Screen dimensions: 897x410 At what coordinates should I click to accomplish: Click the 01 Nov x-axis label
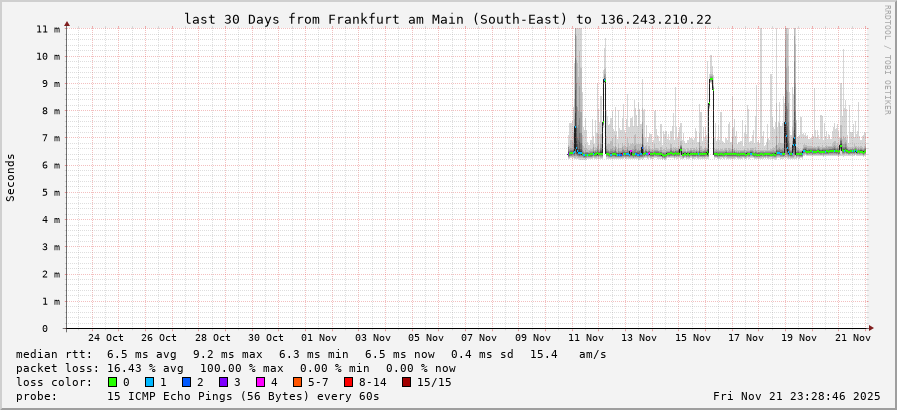(319, 338)
